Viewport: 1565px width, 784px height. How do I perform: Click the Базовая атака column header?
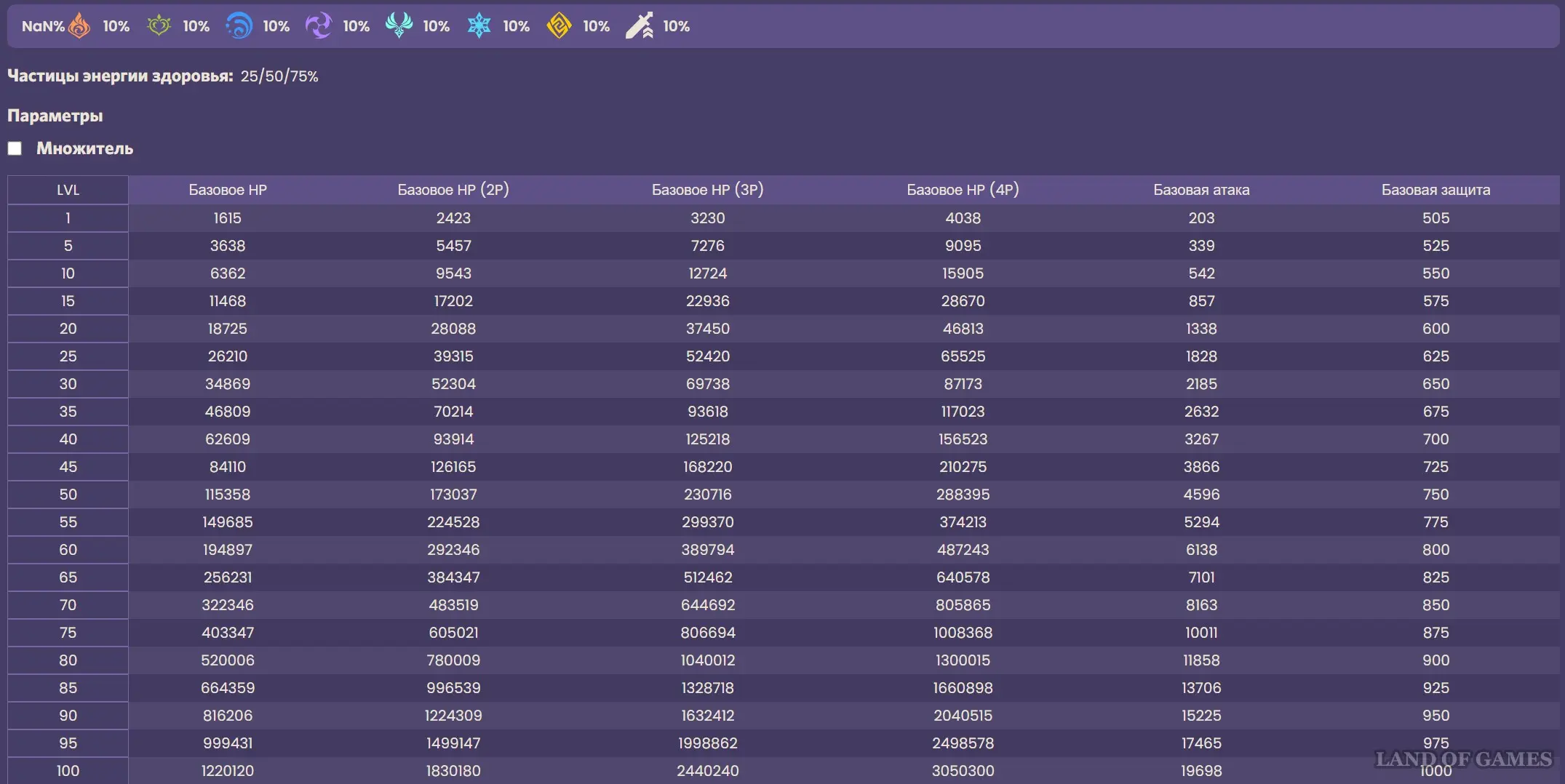(x=1201, y=190)
